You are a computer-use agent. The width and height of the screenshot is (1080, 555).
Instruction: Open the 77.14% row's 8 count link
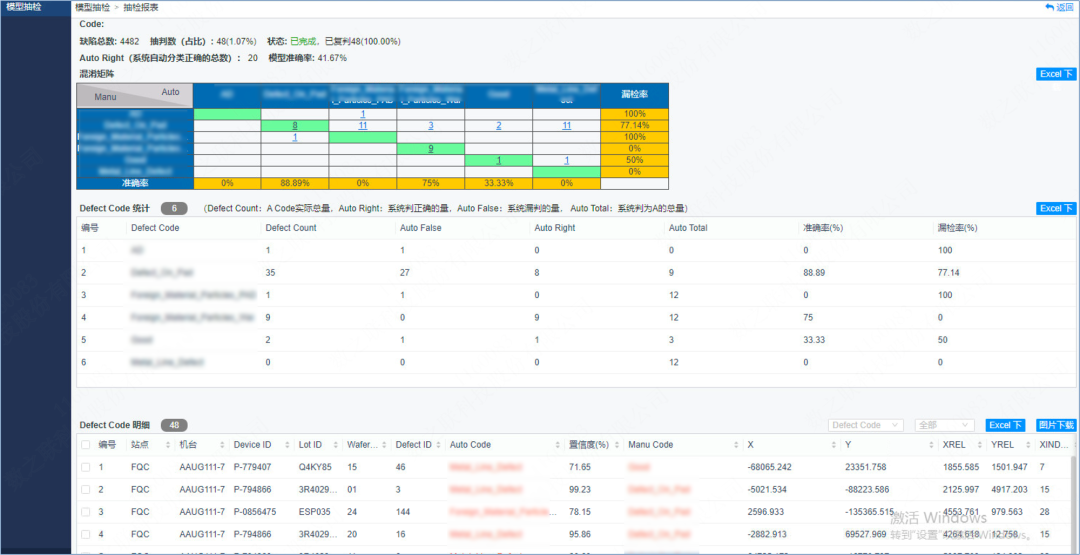(x=295, y=125)
